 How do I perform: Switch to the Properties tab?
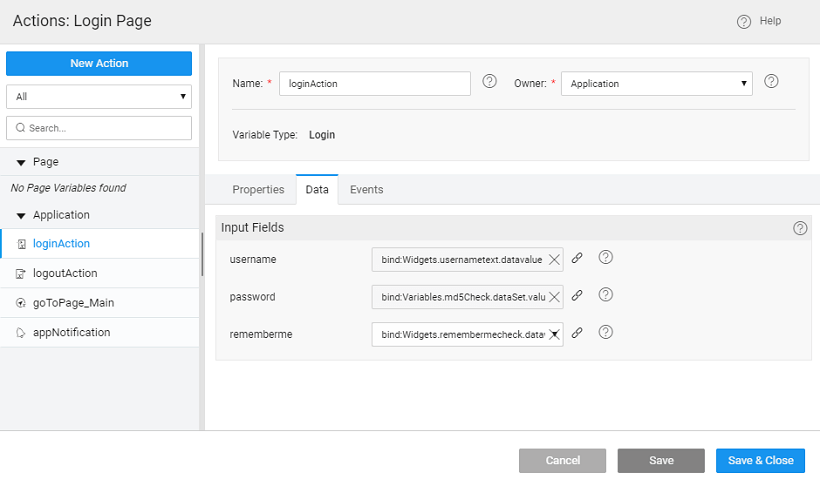(258, 189)
